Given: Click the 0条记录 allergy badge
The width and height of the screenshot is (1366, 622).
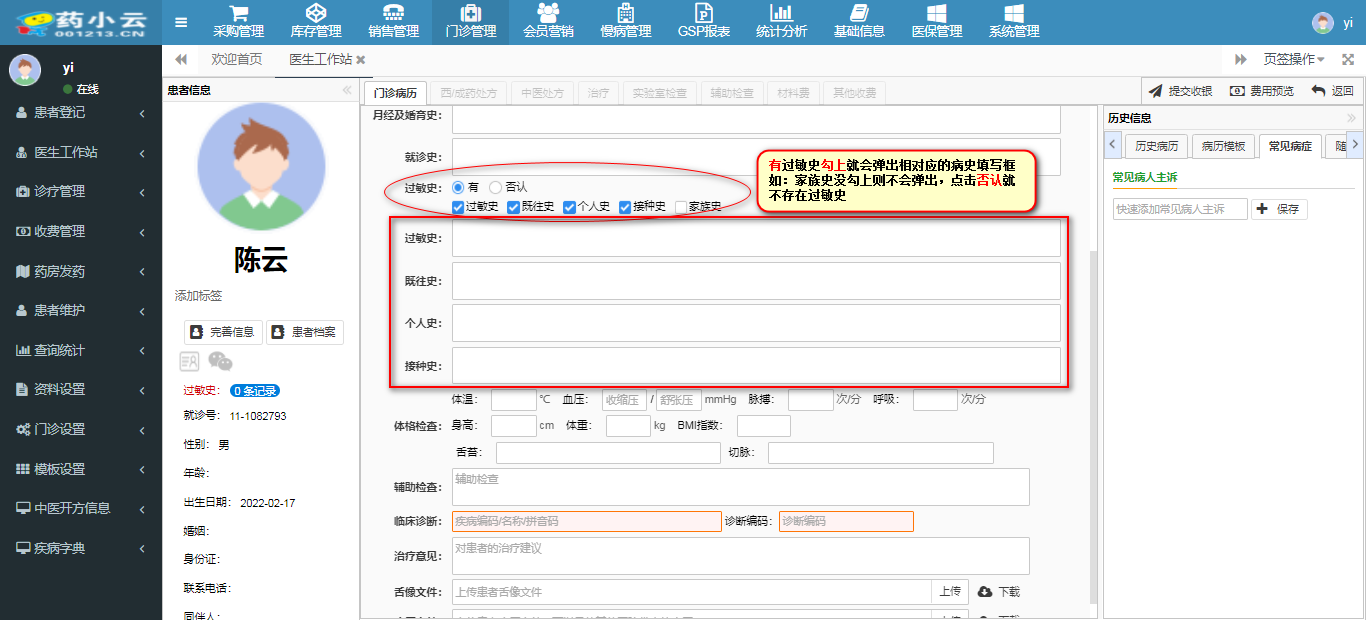Looking at the screenshot, I should [254, 391].
